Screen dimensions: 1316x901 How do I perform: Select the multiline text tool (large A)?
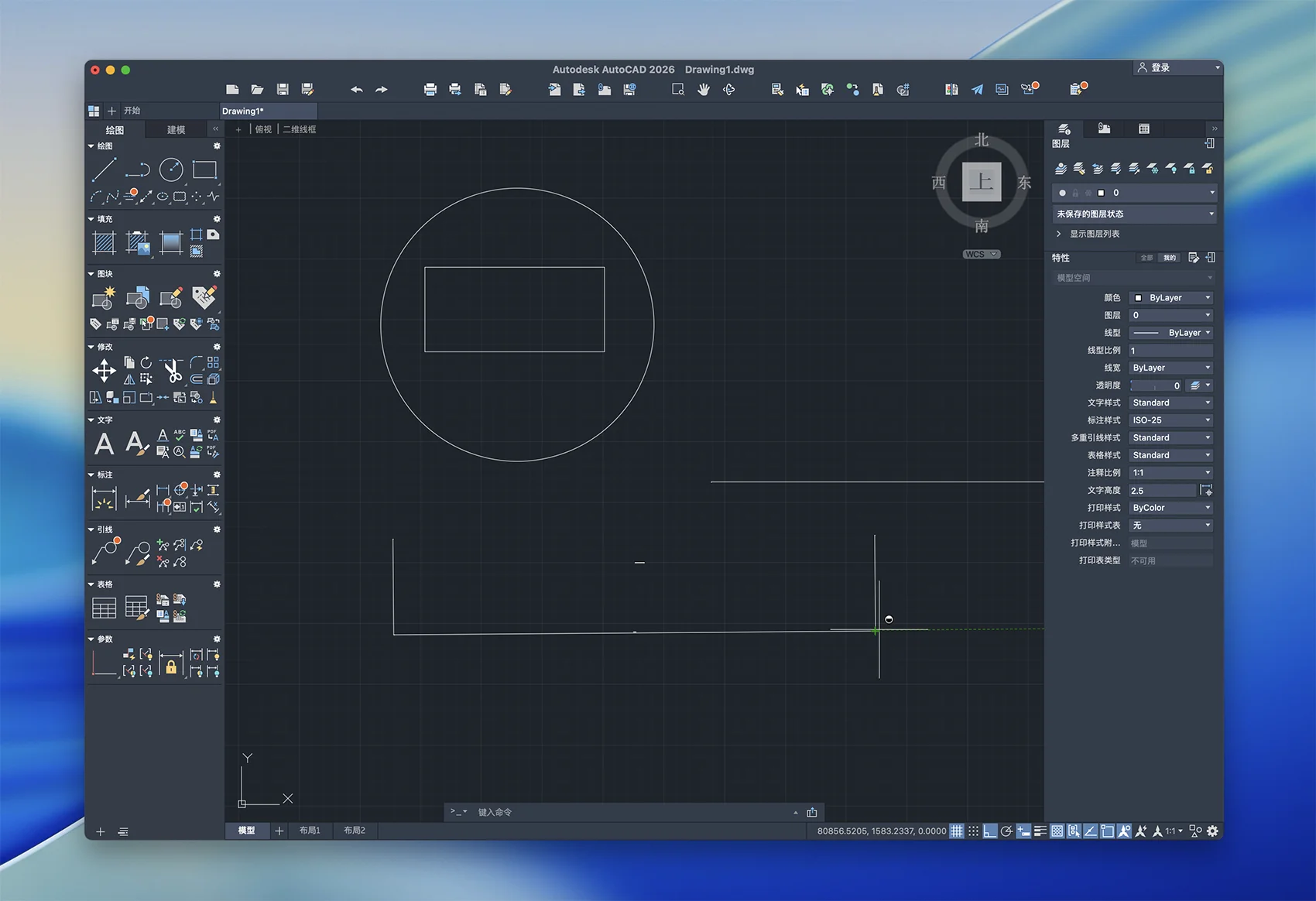pyautogui.click(x=104, y=444)
